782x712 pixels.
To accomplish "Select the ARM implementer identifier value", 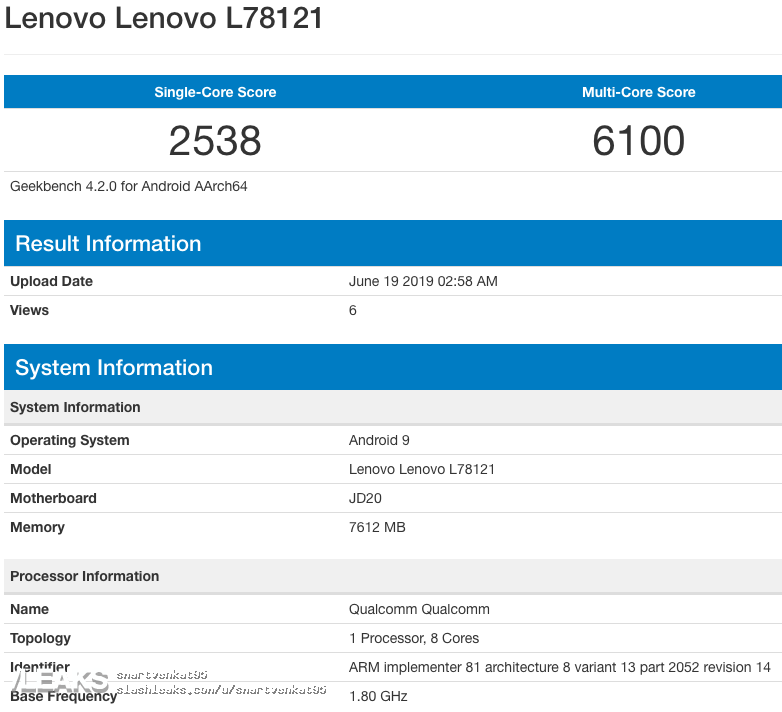I will click(x=560, y=667).
